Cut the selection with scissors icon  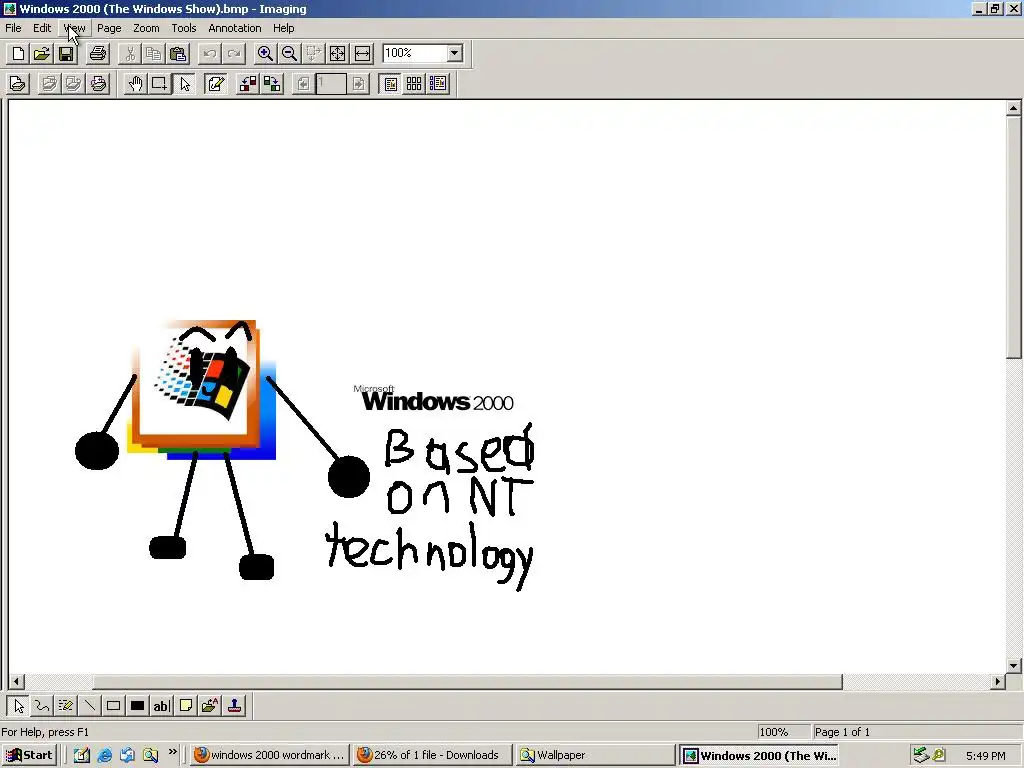tap(130, 54)
